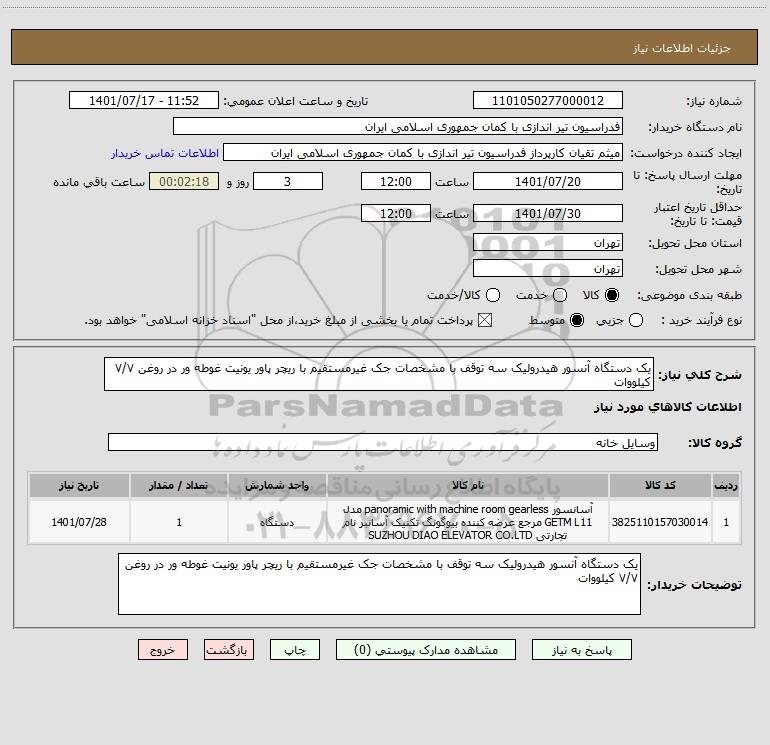Click مشاهده مدارک پیوستی (0) button

pyautogui.click(x=426, y=650)
